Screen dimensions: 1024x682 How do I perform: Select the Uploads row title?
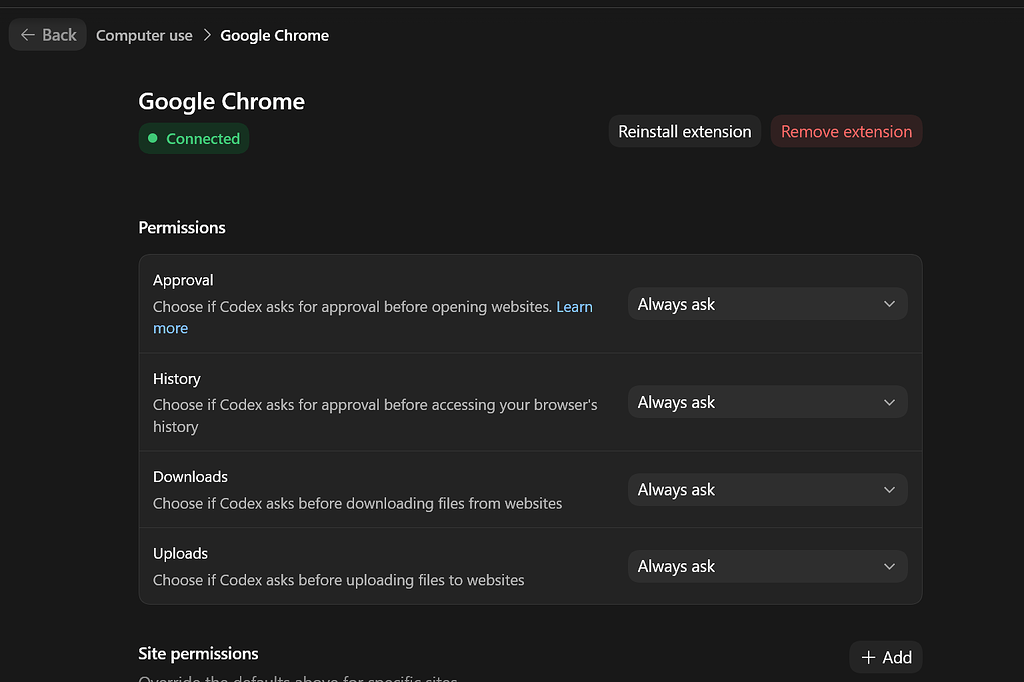pos(180,553)
